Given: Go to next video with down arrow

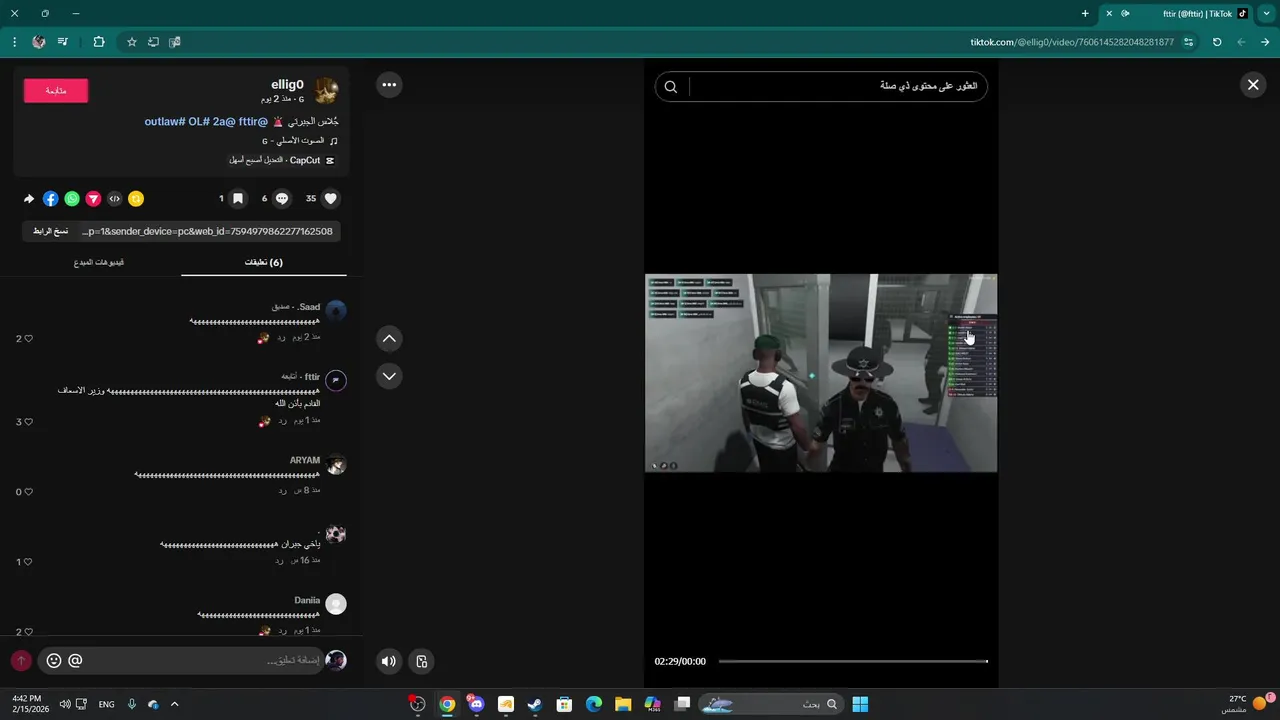Looking at the screenshot, I should (389, 376).
